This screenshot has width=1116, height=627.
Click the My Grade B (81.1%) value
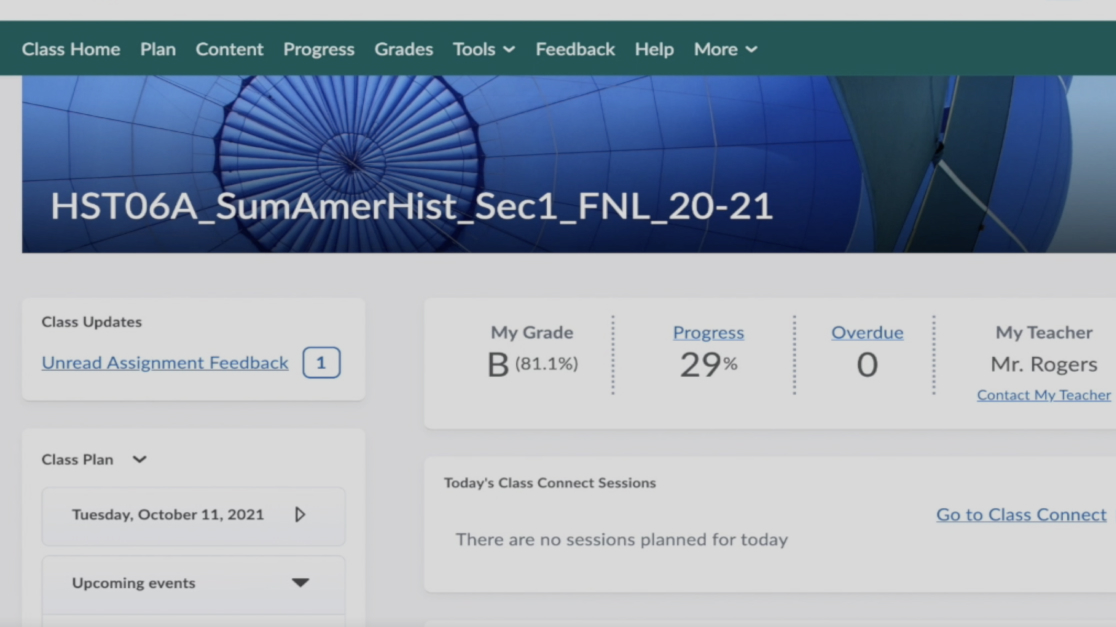(x=532, y=365)
